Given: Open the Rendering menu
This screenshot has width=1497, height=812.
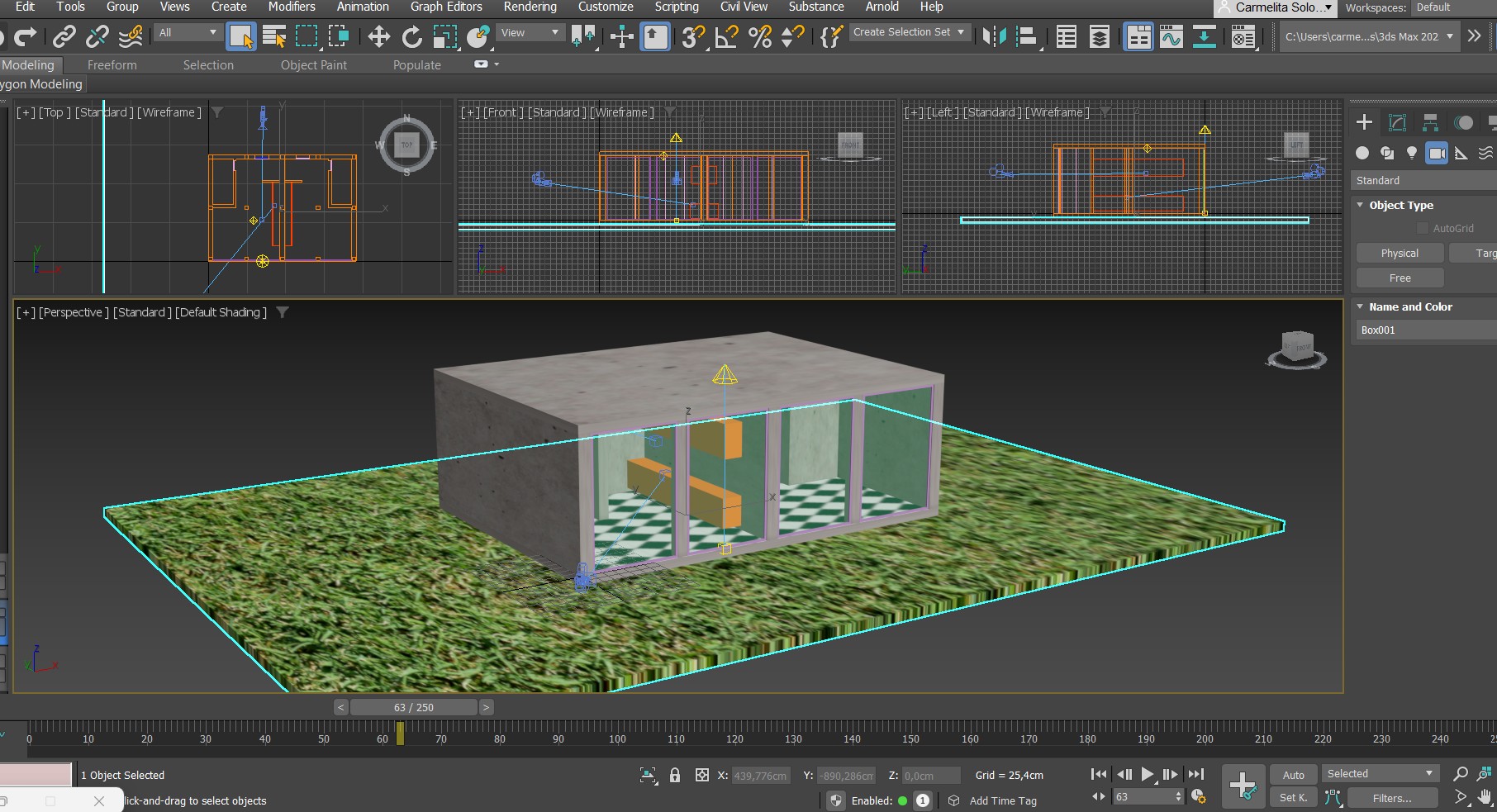Looking at the screenshot, I should click(530, 7).
